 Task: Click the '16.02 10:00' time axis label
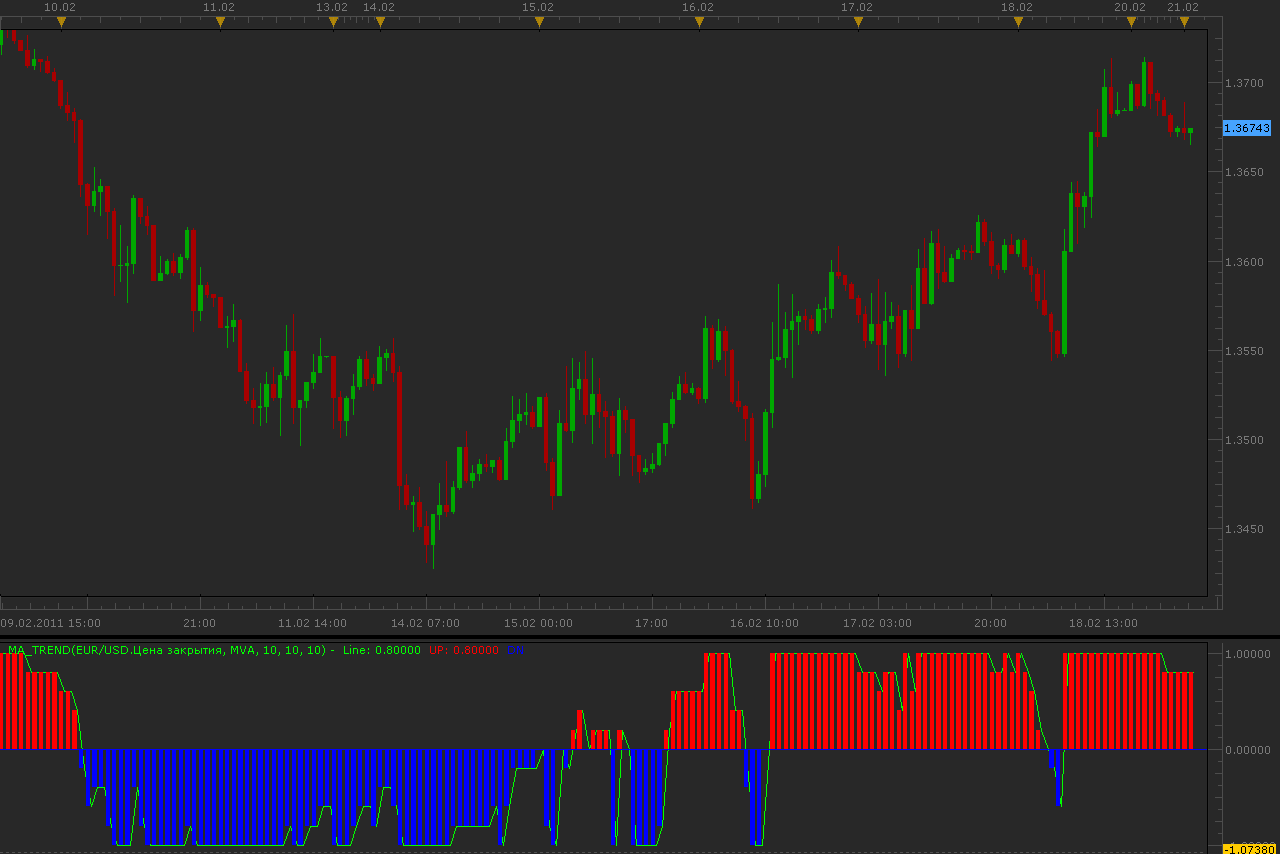[764, 623]
